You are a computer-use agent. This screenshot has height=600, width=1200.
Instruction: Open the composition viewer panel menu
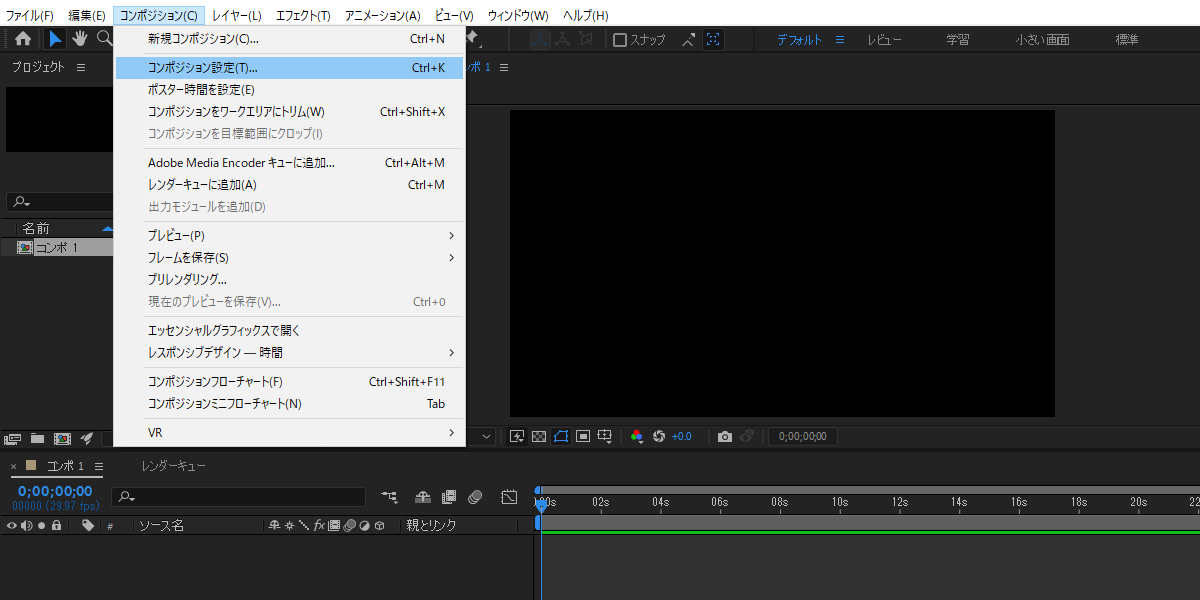click(504, 67)
